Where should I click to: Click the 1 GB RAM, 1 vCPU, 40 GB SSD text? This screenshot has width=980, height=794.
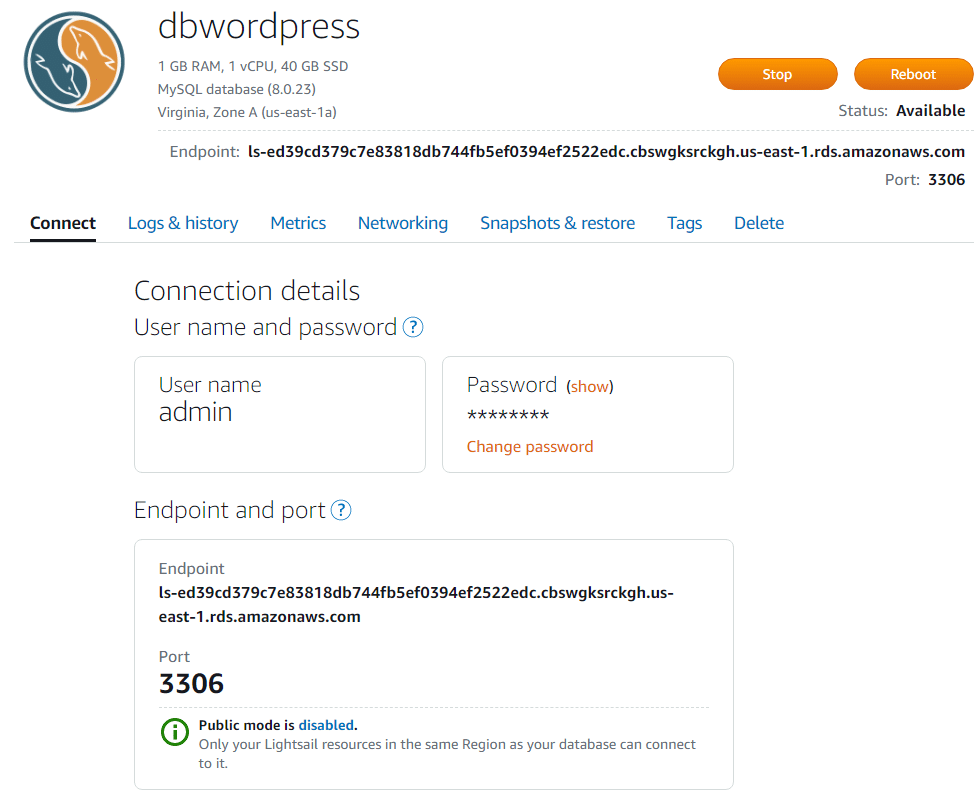click(x=253, y=66)
